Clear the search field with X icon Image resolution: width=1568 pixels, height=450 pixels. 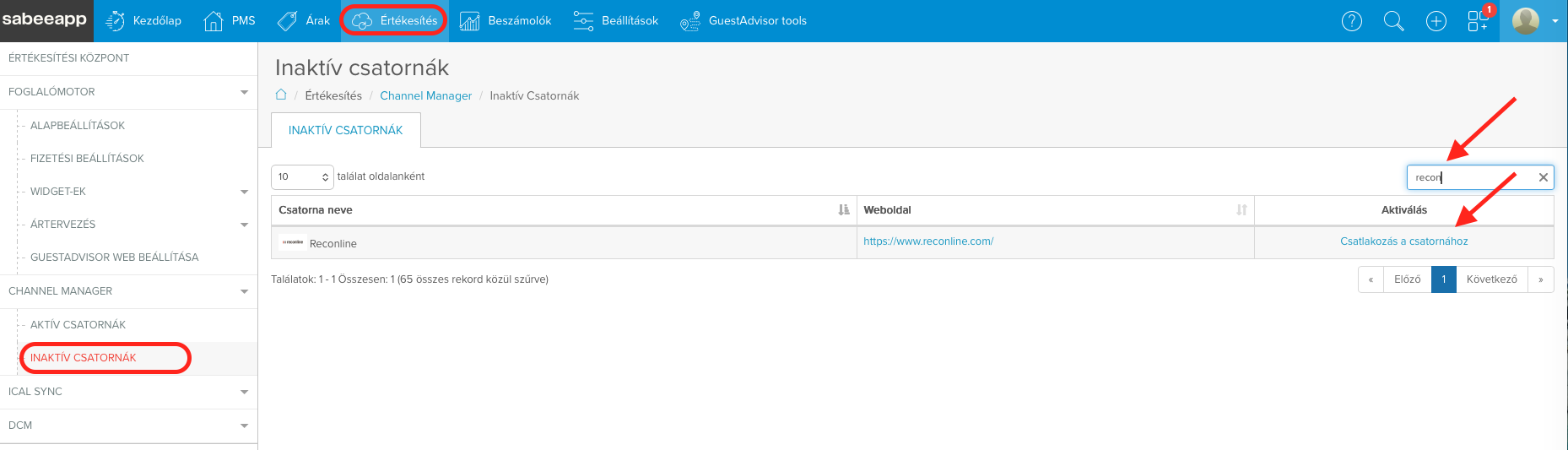pyautogui.click(x=1543, y=177)
